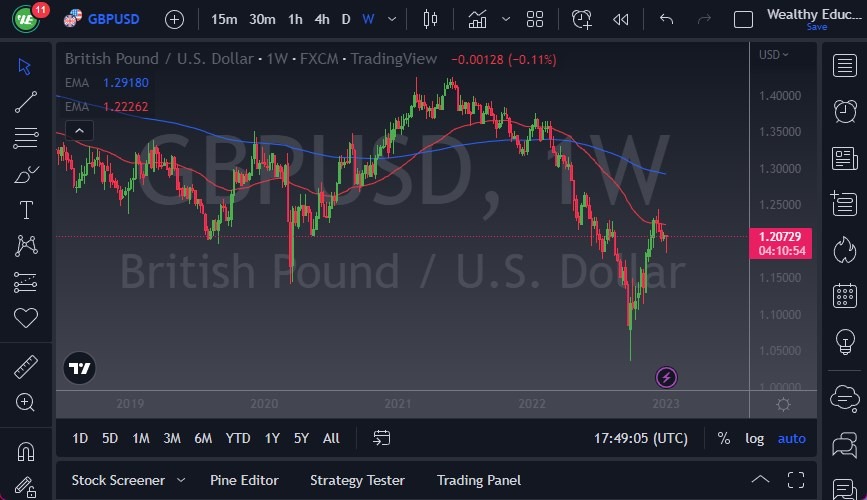Toggle percent scale

click(723, 438)
